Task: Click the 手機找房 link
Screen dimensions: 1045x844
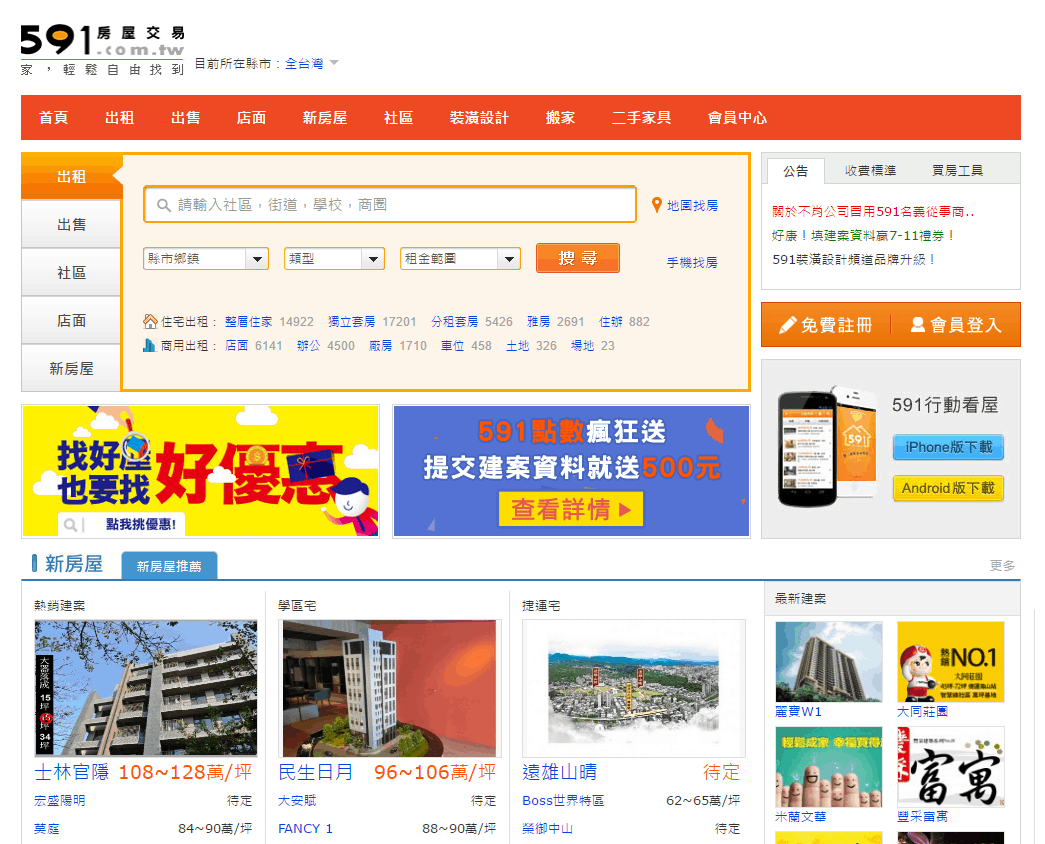Action: tap(692, 263)
